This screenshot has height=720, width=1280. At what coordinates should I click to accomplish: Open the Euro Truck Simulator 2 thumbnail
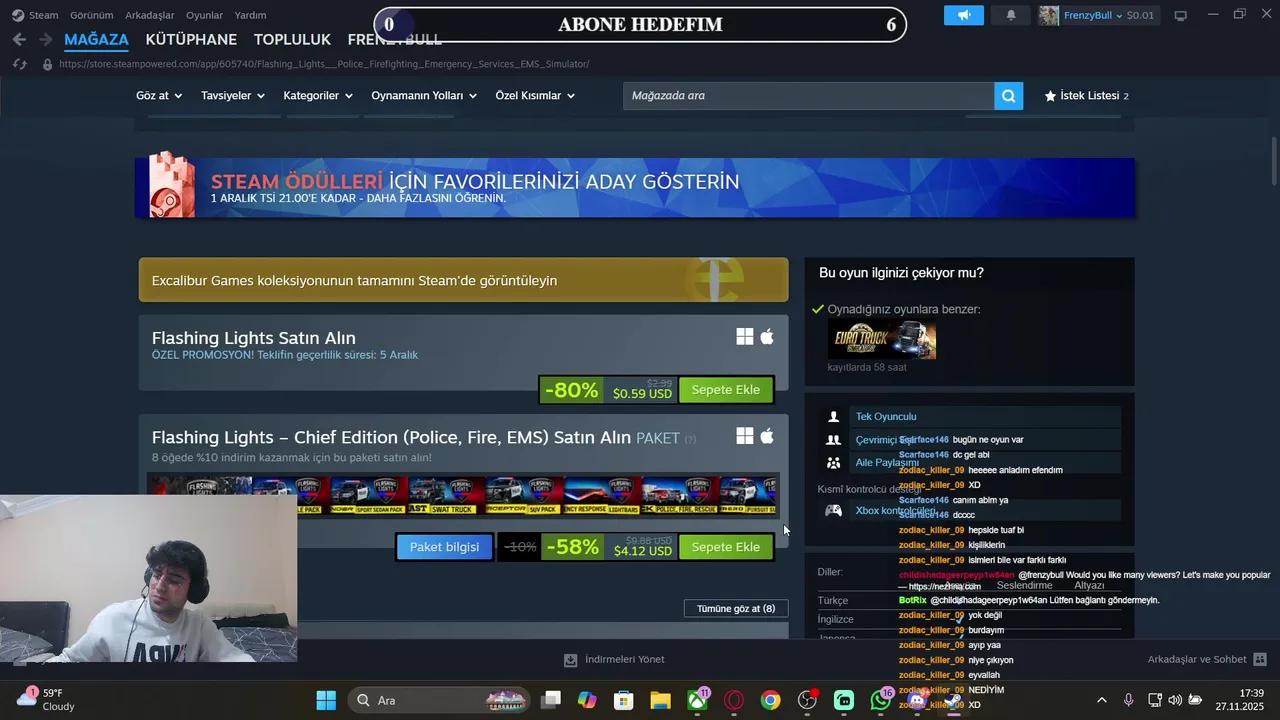point(882,340)
